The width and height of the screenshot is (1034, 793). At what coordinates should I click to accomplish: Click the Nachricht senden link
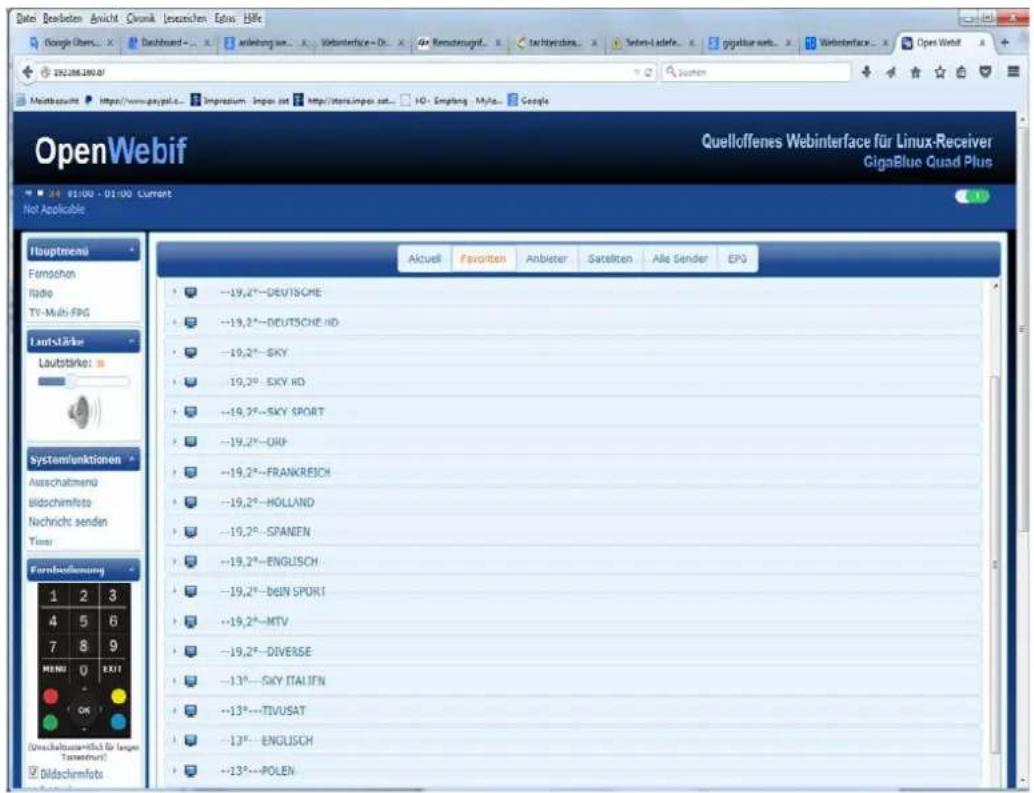(x=67, y=521)
